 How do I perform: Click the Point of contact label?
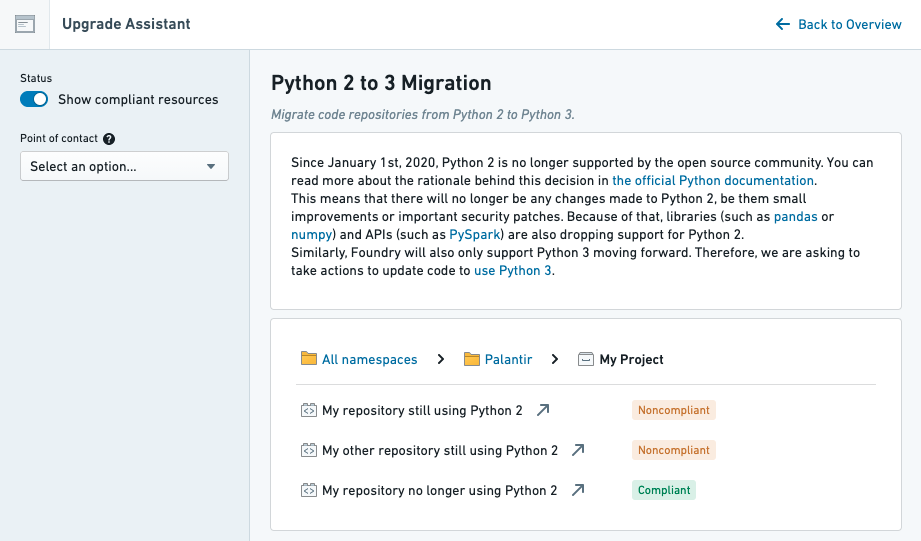(x=59, y=138)
